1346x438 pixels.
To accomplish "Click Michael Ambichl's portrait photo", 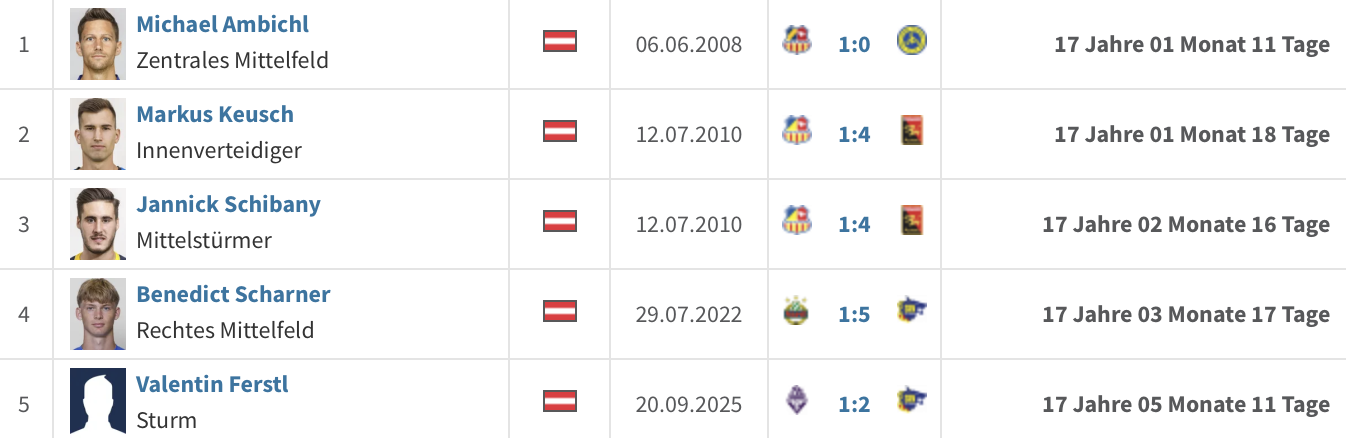I will pos(98,44).
